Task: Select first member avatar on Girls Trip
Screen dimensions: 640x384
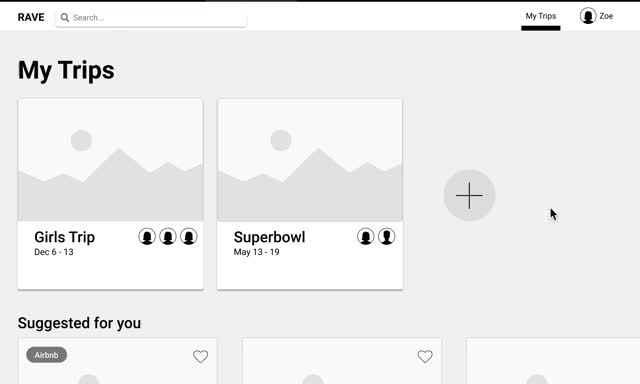Action: click(147, 236)
